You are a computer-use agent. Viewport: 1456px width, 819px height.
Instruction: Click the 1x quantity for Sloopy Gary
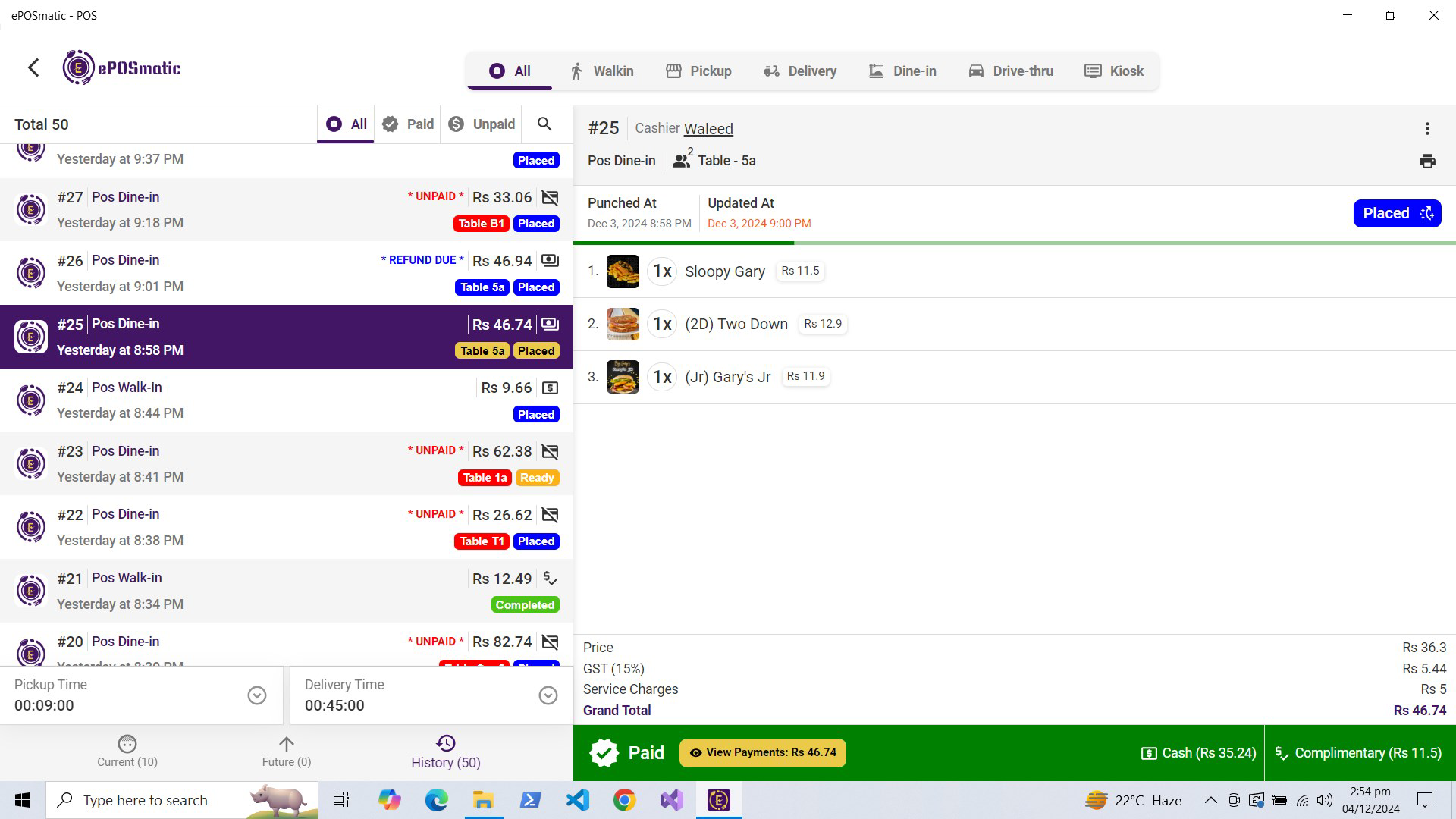click(662, 271)
